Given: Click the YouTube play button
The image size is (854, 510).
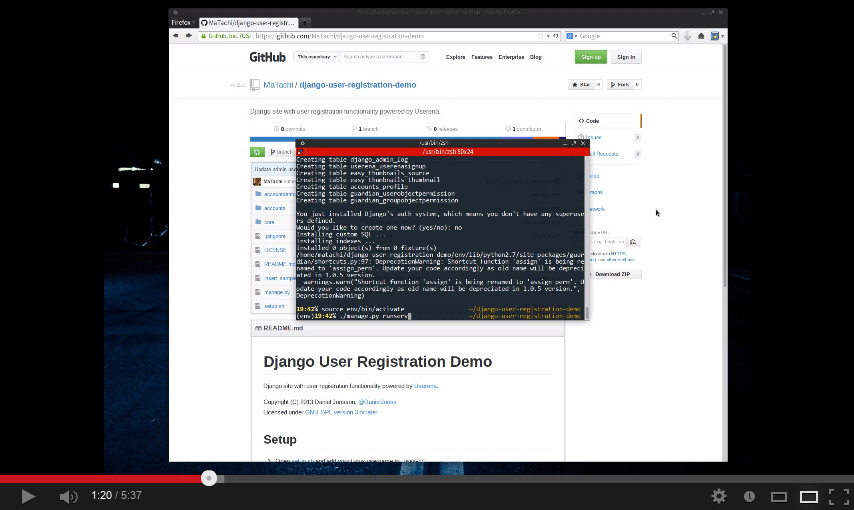Looking at the screenshot, I should (28, 496).
